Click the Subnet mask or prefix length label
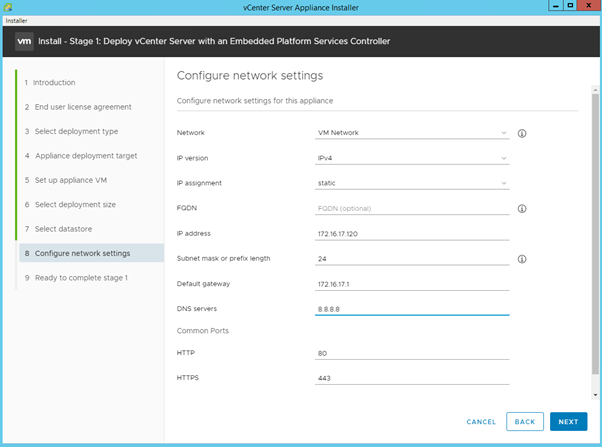The height and width of the screenshot is (447, 602). (x=223, y=258)
